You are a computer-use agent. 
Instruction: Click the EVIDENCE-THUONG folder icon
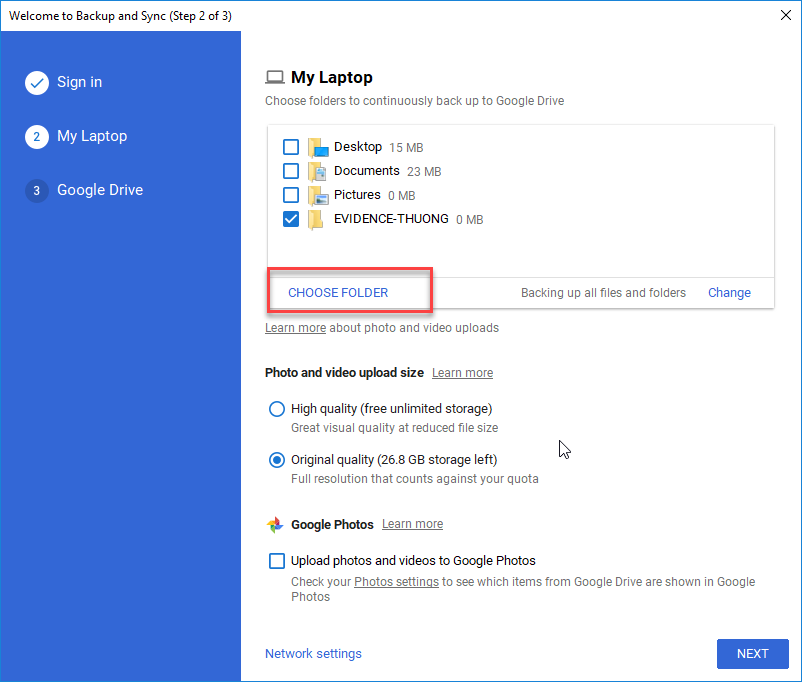[x=316, y=219]
